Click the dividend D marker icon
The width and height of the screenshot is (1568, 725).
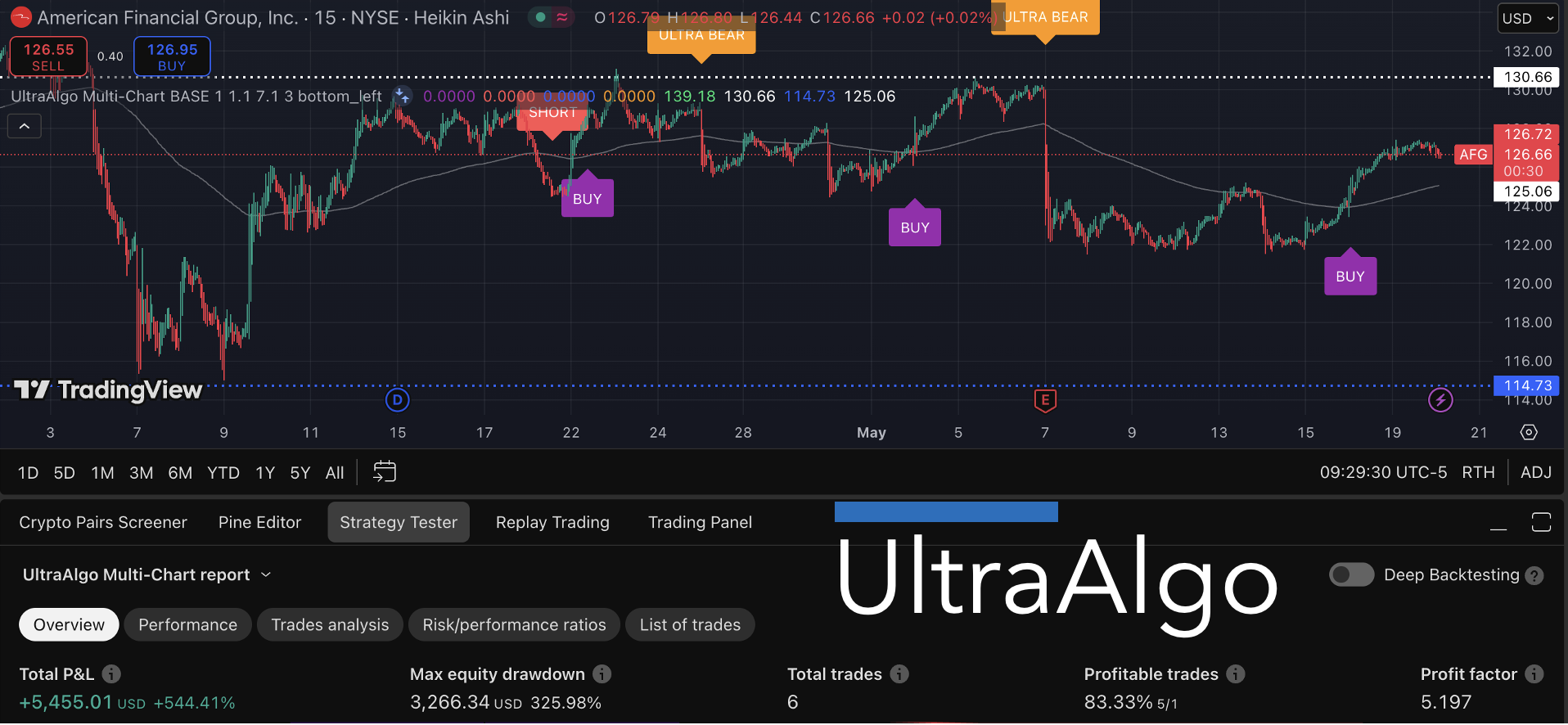(397, 400)
